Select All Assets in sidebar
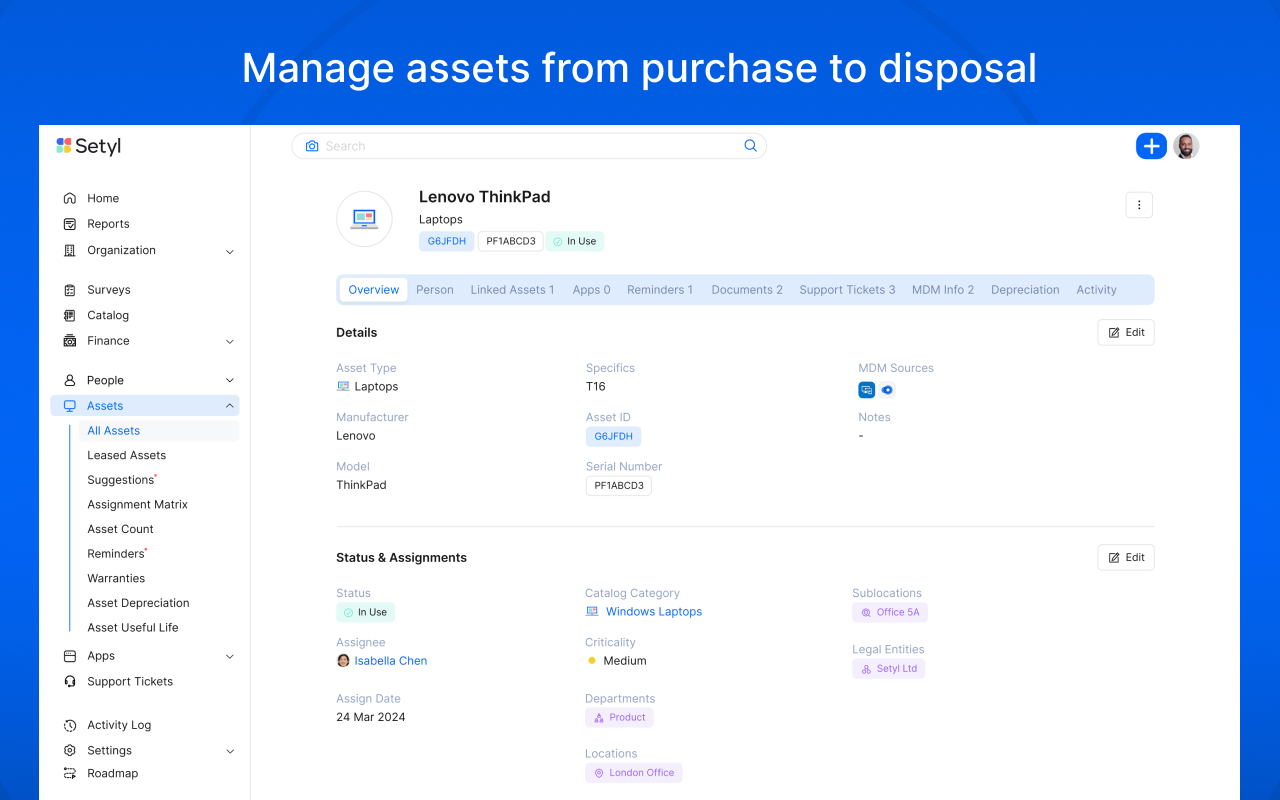 (159, 431)
